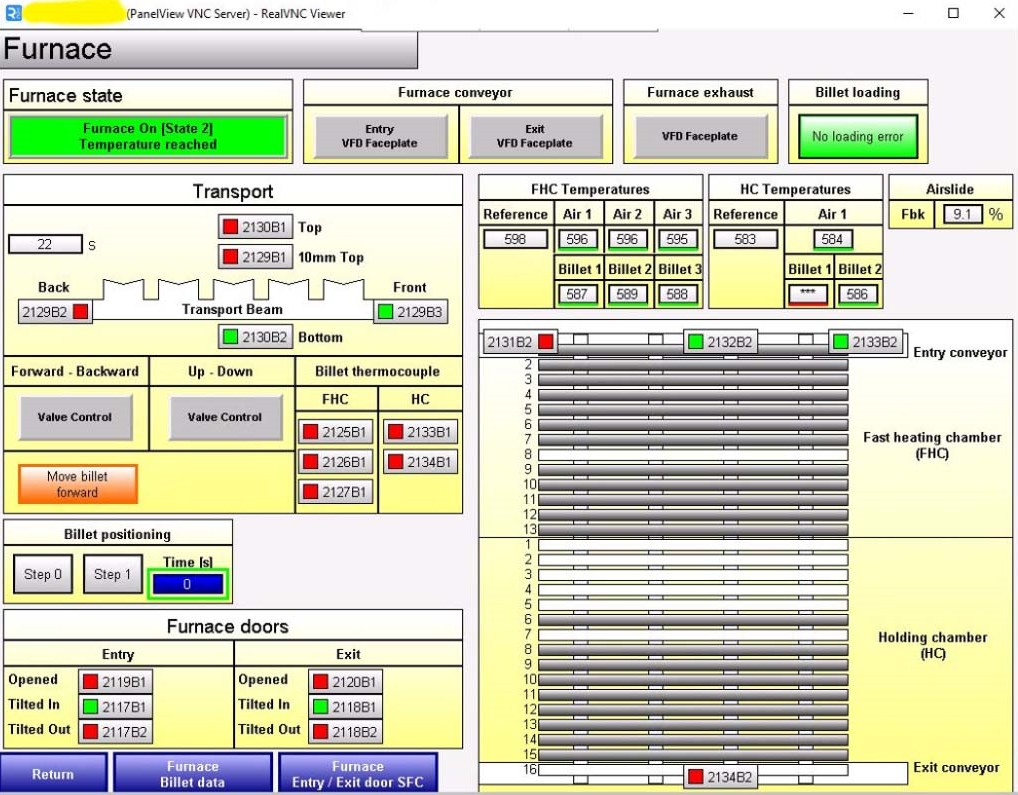Open the Entry VFD Faceplate

(x=380, y=136)
